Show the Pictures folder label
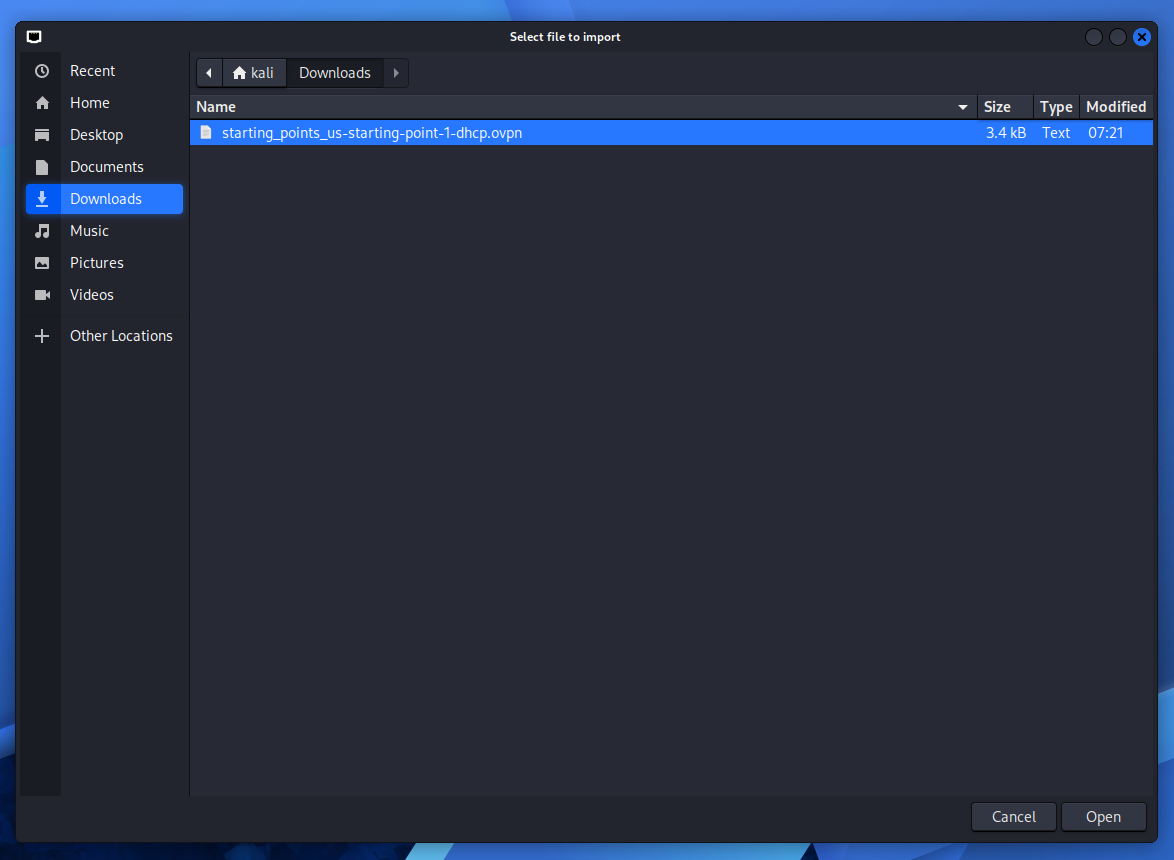Image resolution: width=1174 pixels, height=860 pixels. [97, 263]
